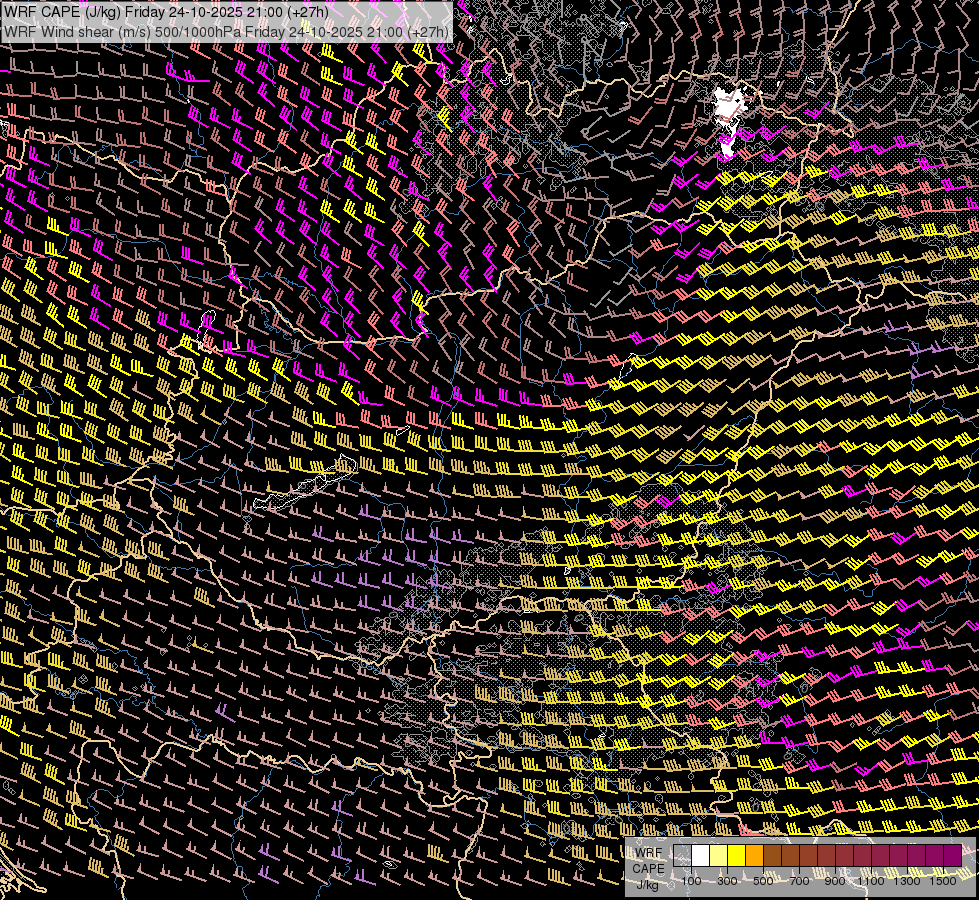Click the 900 label on CAPE legend
The width and height of the screenshot is (979, 900).
pos(835,881)
